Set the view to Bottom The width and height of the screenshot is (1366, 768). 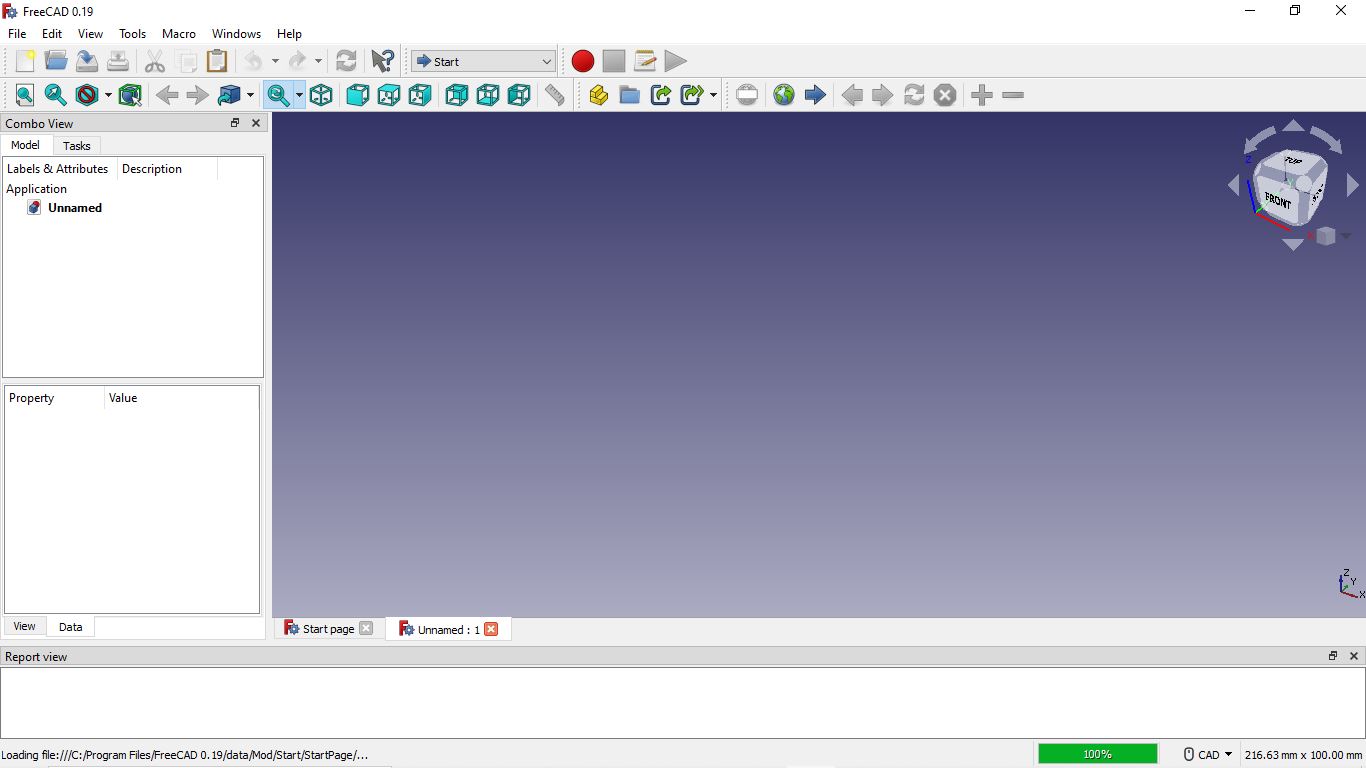(x=488, y=95)
